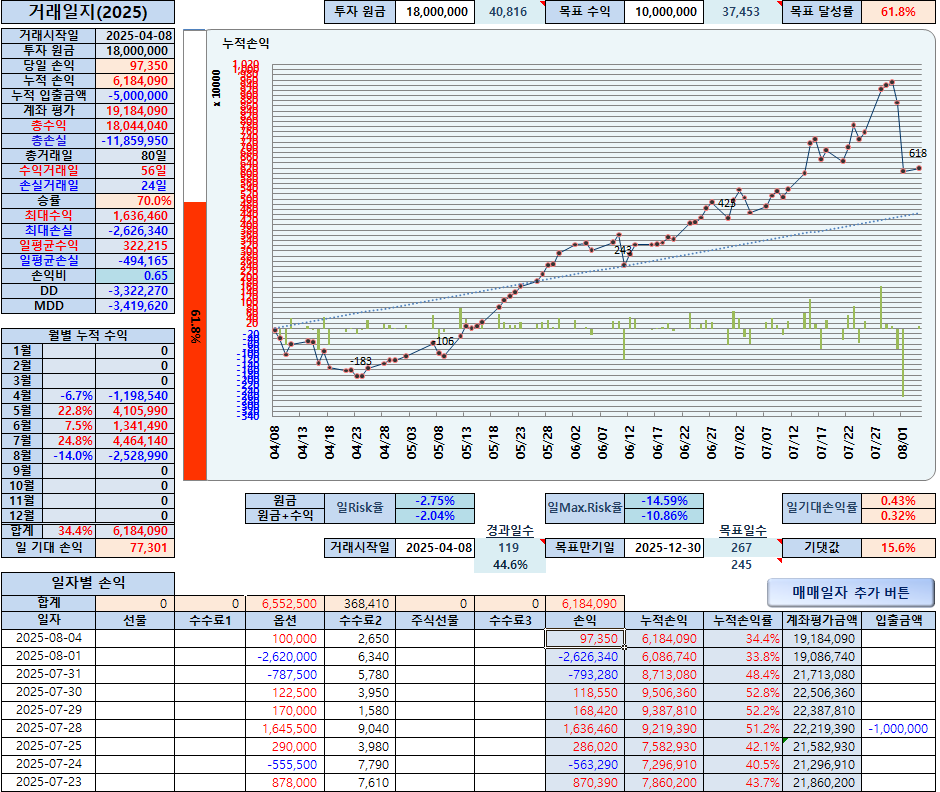This screenshot has width=940, height=792.
Task: Click the DD value -3,322,270
Action: click(135, 291)
